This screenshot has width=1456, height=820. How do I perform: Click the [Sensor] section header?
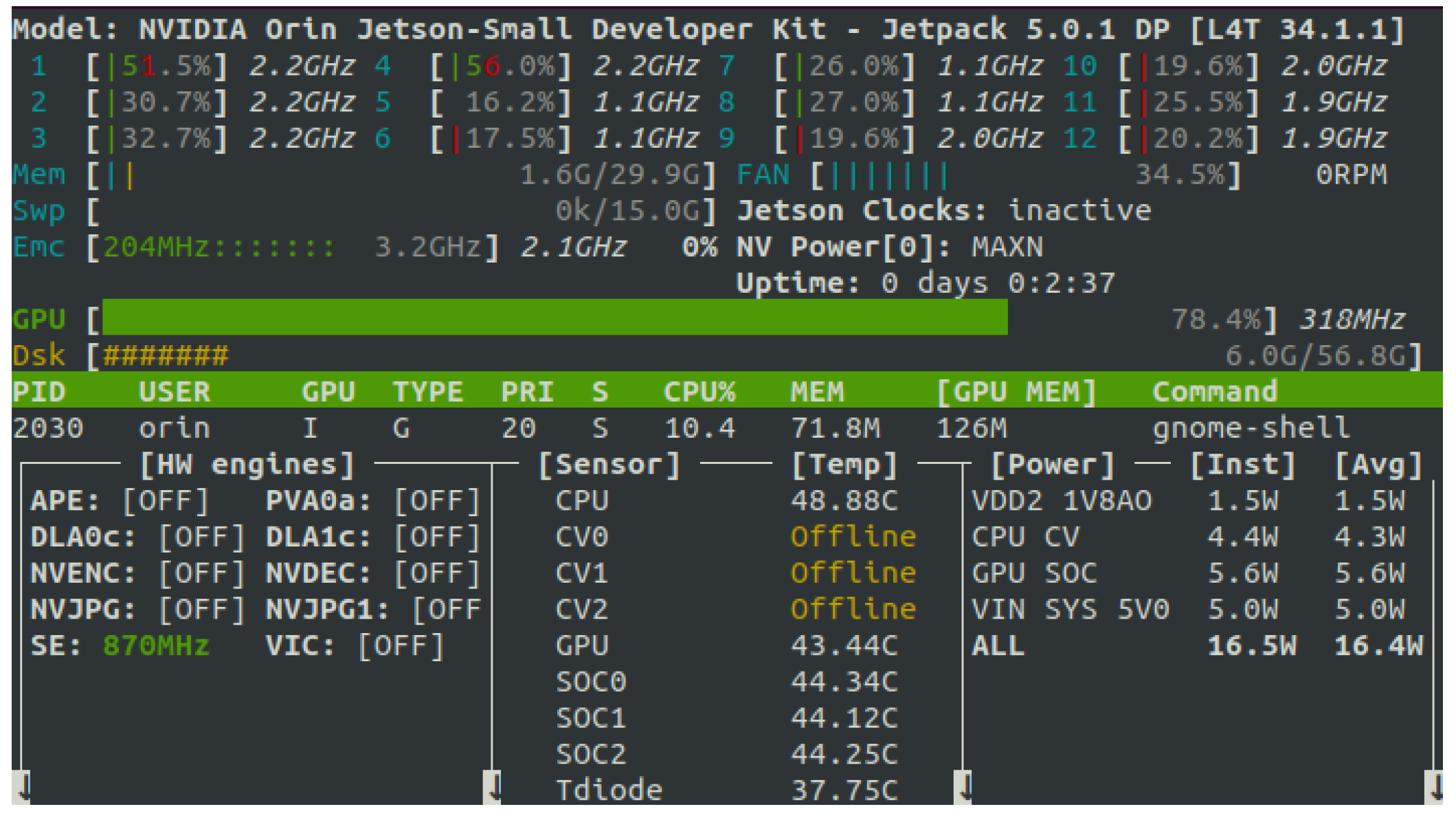[609, 465]
